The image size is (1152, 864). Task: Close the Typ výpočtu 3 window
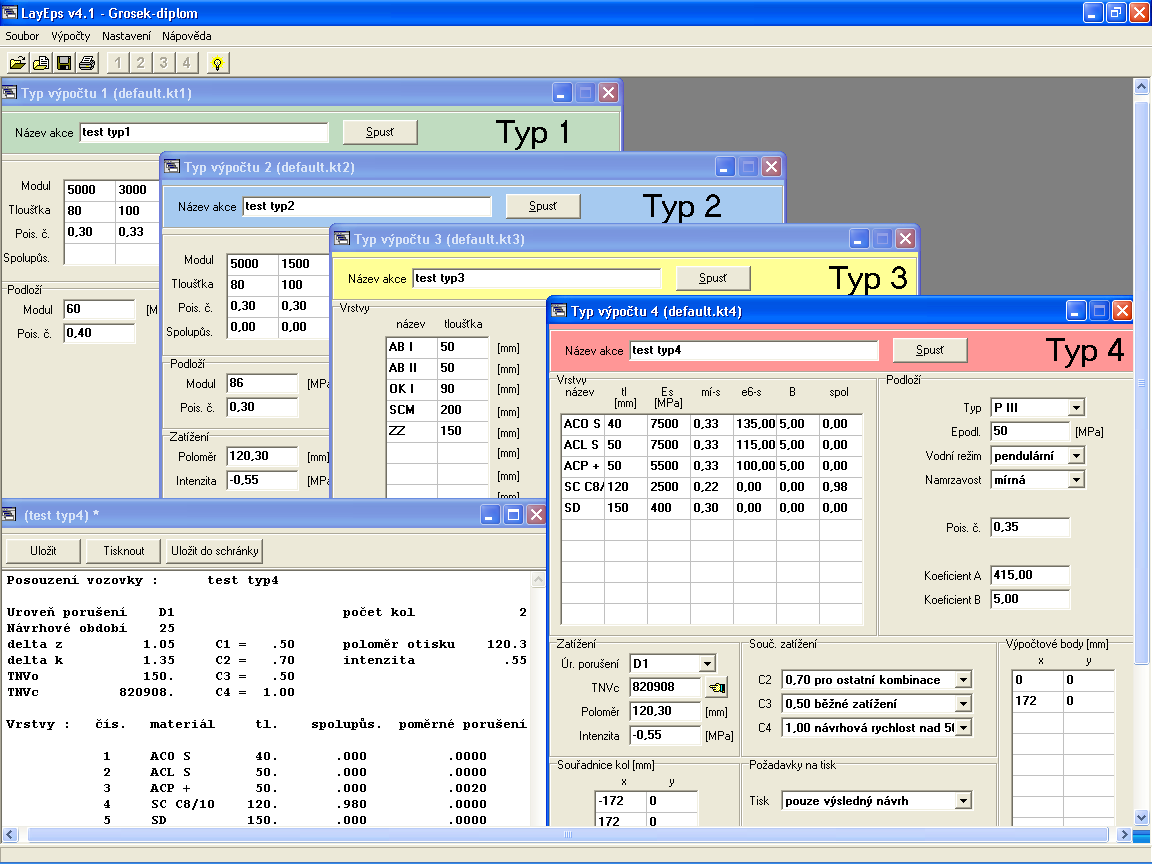[906, 239]
